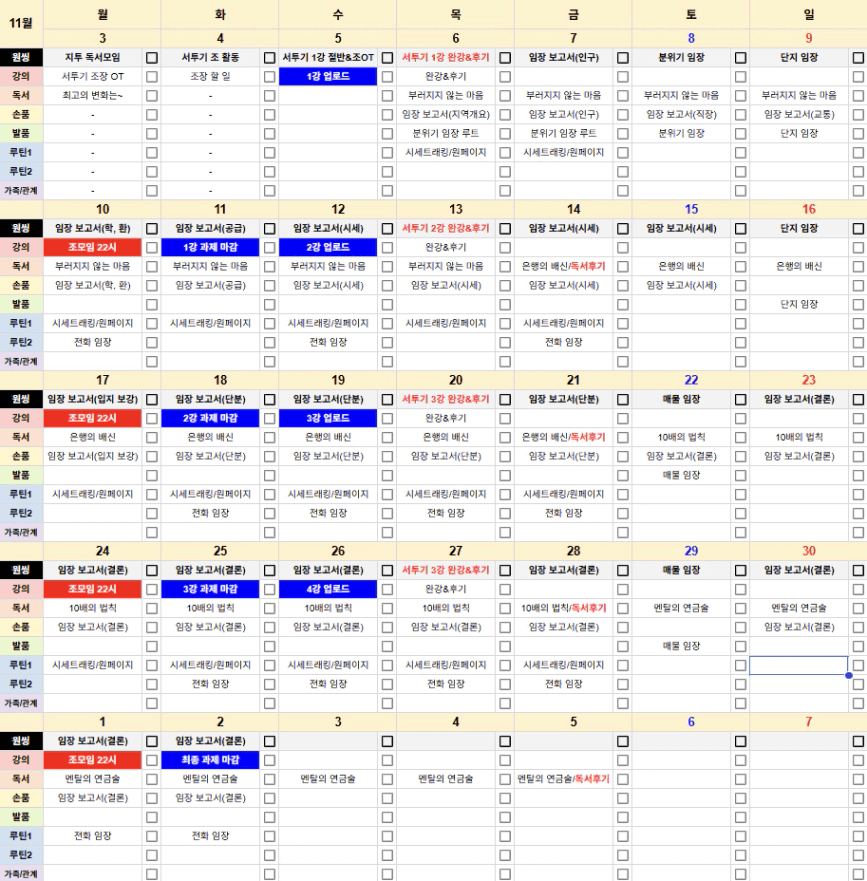Tick the checkbox next to '조장 할 일'

[270, 77]
